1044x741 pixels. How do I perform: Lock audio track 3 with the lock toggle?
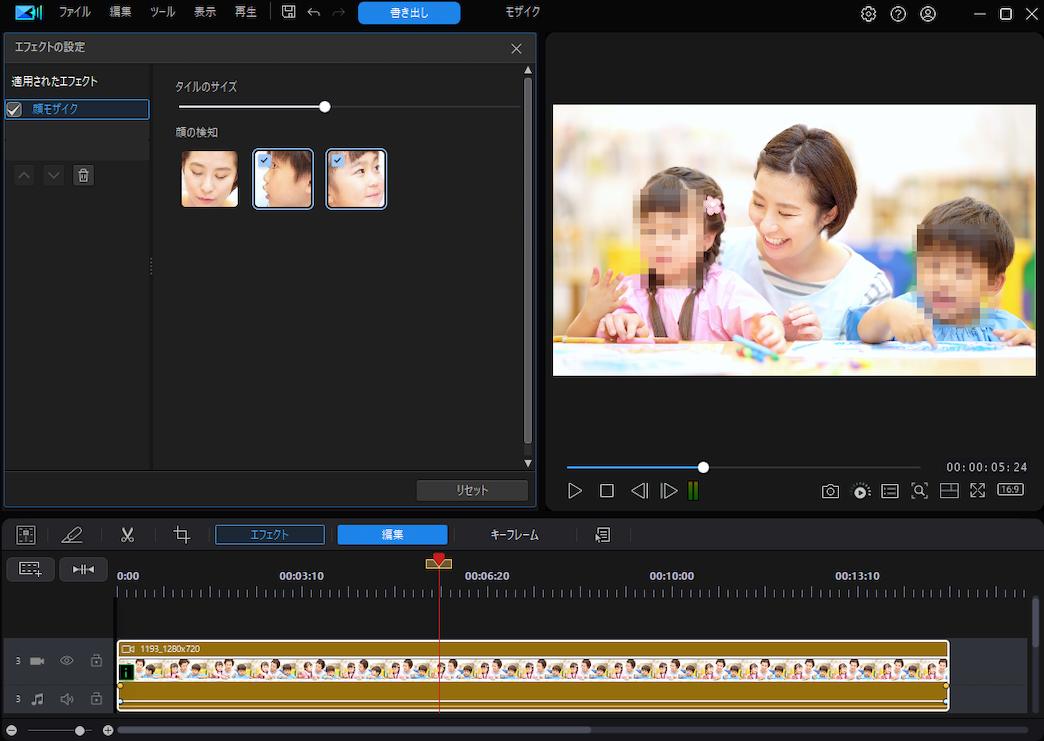click(96, 699)
